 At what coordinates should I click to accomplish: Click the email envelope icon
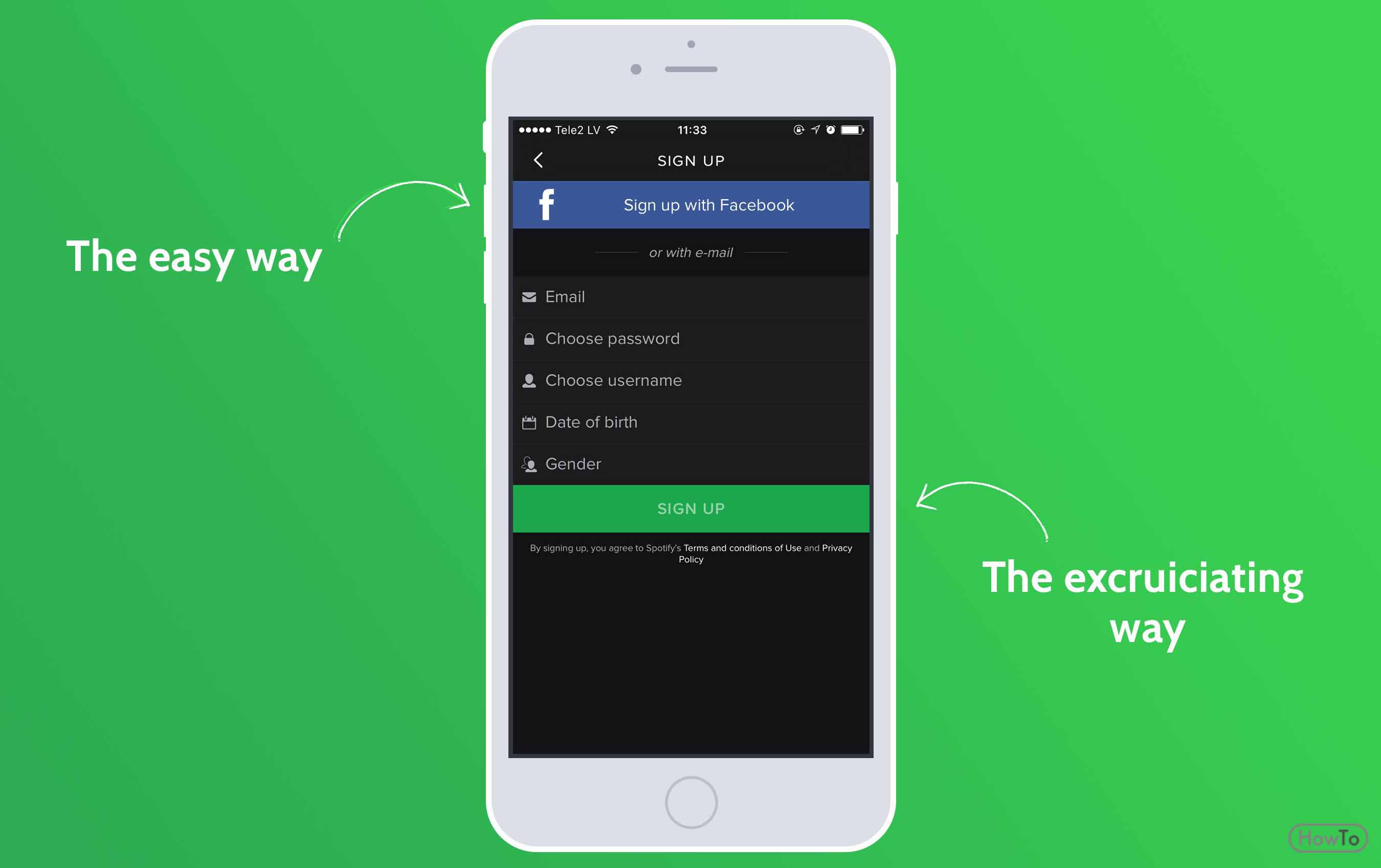point(527,297)
